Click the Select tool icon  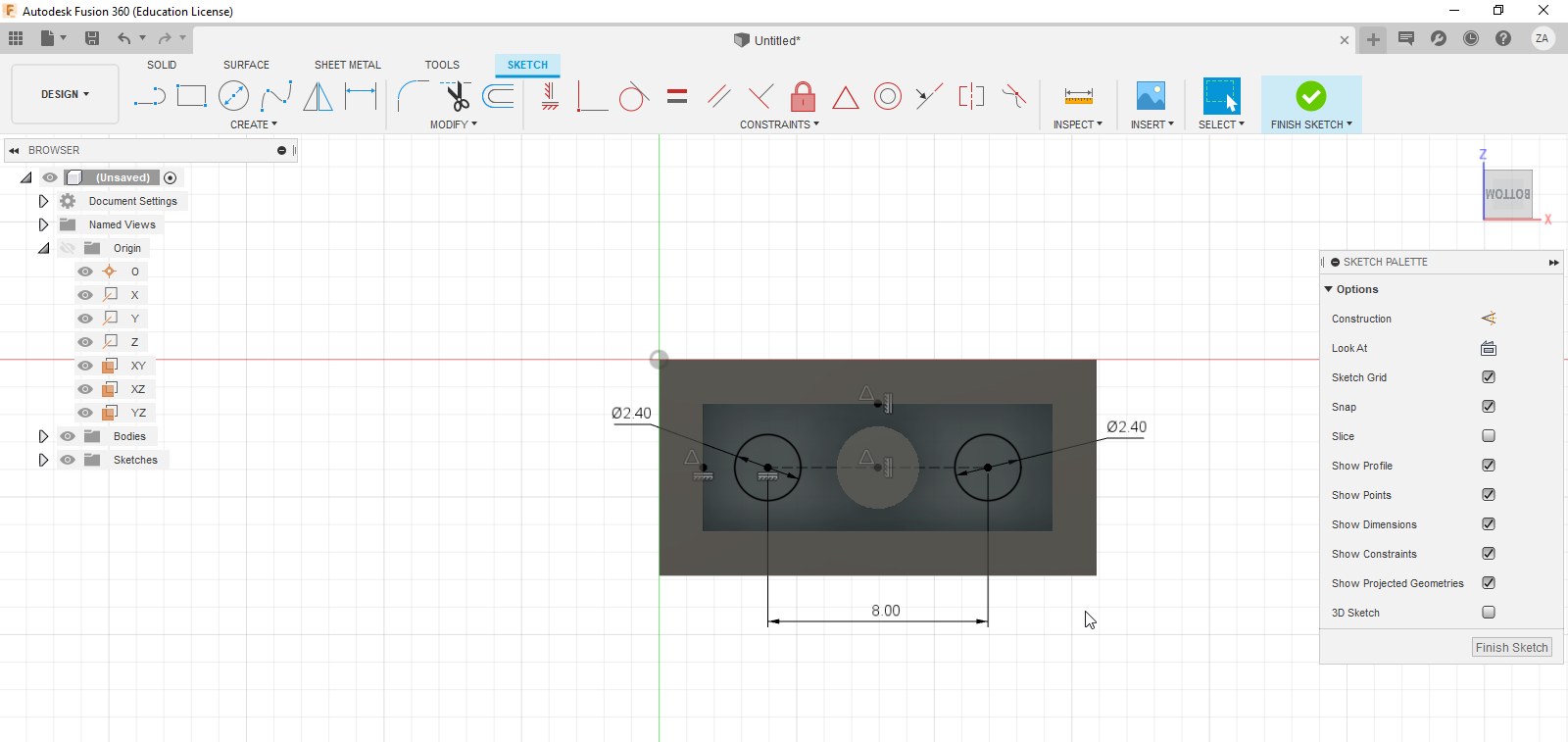pyautogui.click(x=1221, y=96)
